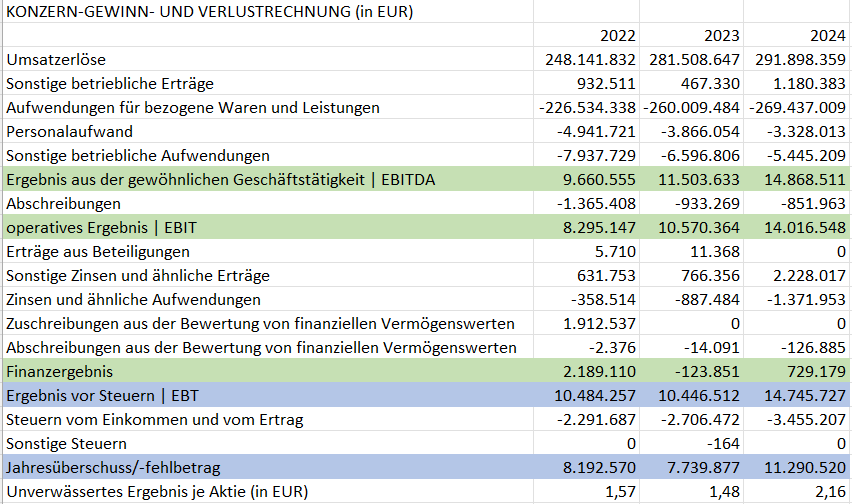This screenshot has height=504, width=852.
Task: Click the Sonstige betriebliche Erträge label cell
Action: tap(110, 84)
